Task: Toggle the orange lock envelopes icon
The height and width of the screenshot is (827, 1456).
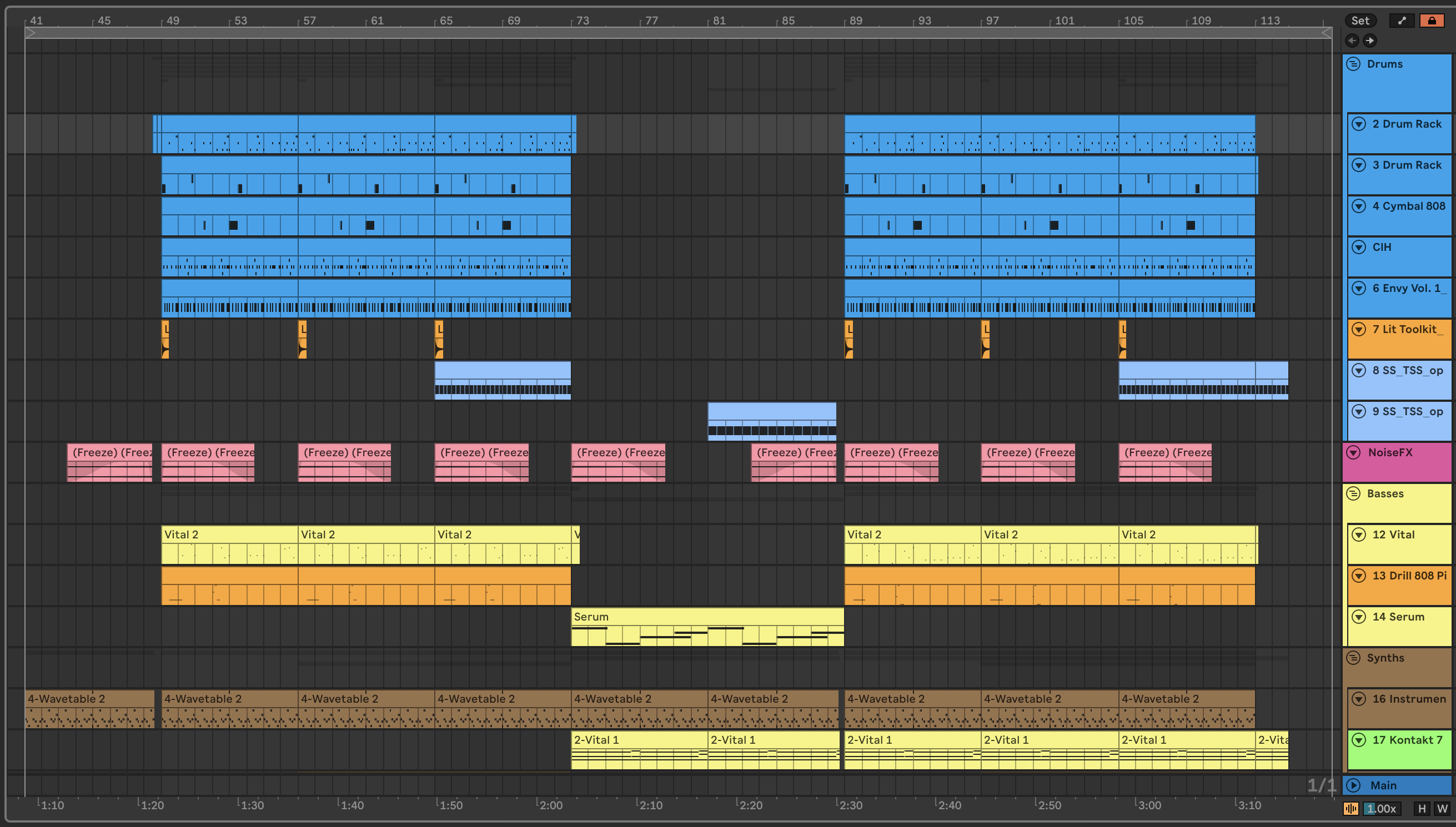Action: 1431,21
